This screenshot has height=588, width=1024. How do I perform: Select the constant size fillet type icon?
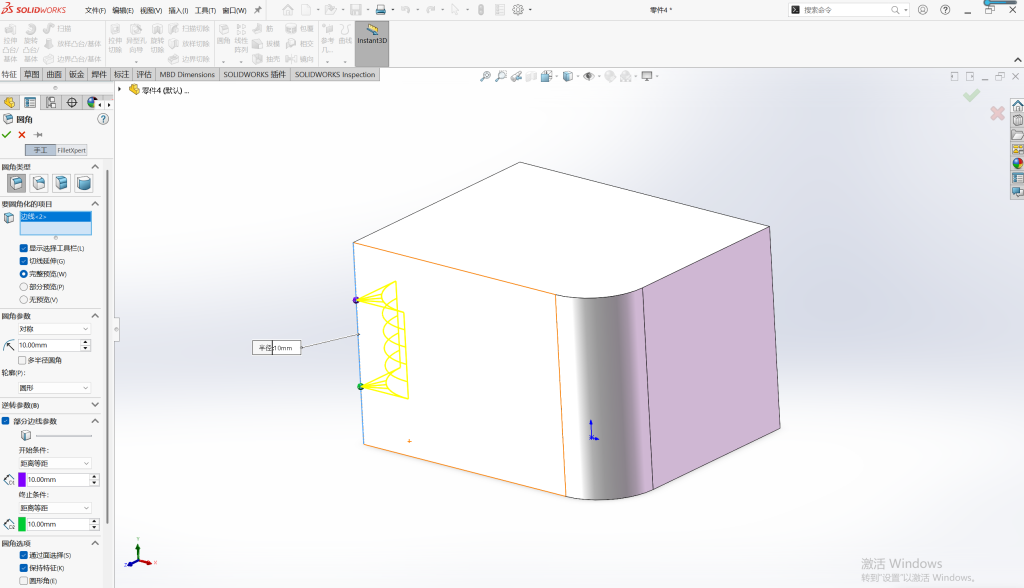click(x=17, y=183)
